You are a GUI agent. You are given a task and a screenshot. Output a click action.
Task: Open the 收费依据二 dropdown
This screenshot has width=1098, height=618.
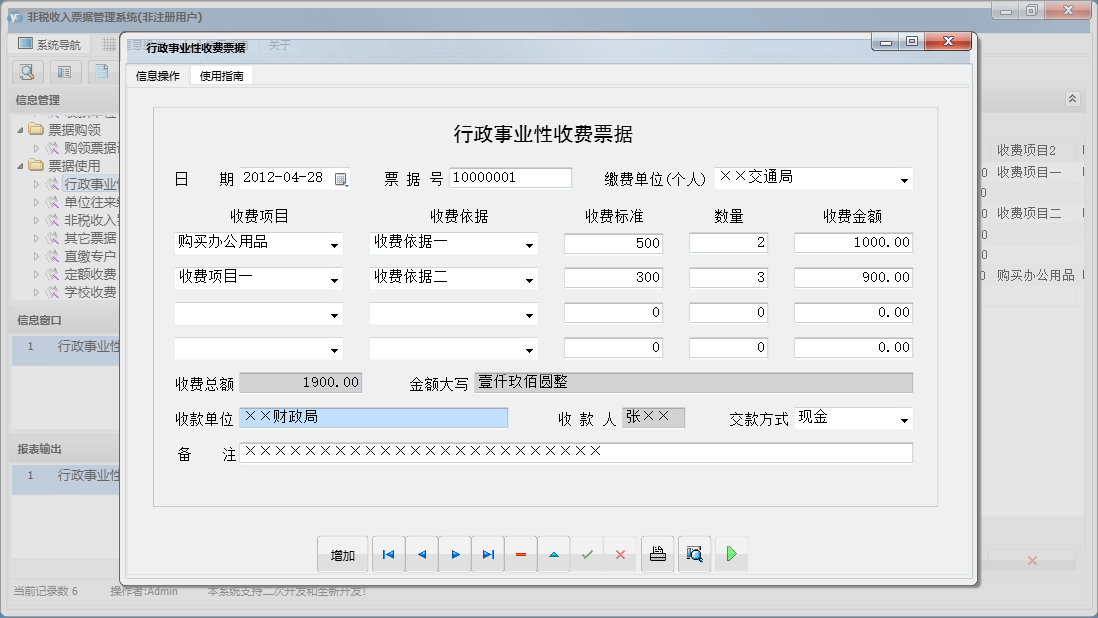[529, 280]
